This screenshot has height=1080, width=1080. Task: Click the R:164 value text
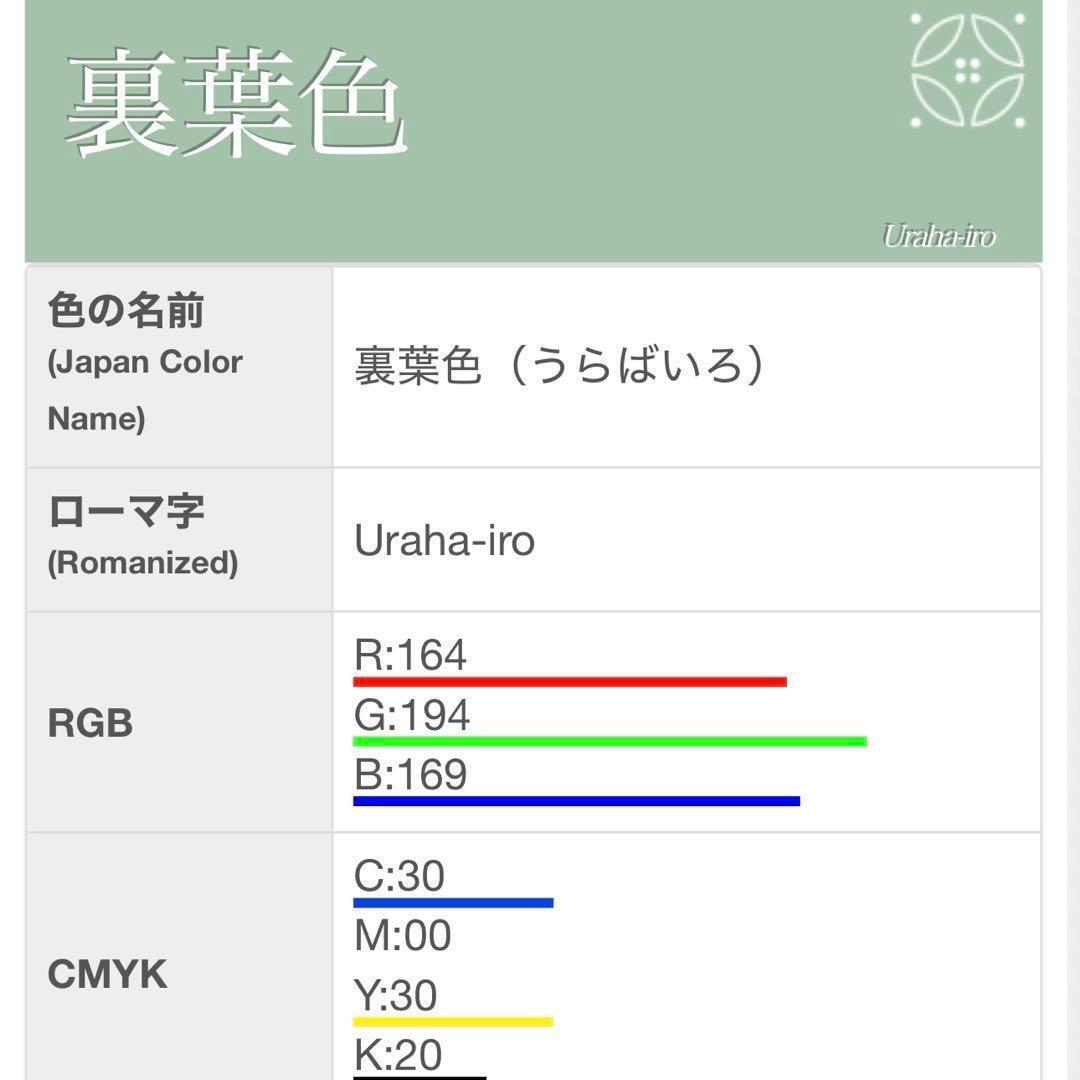click(411, 656)
